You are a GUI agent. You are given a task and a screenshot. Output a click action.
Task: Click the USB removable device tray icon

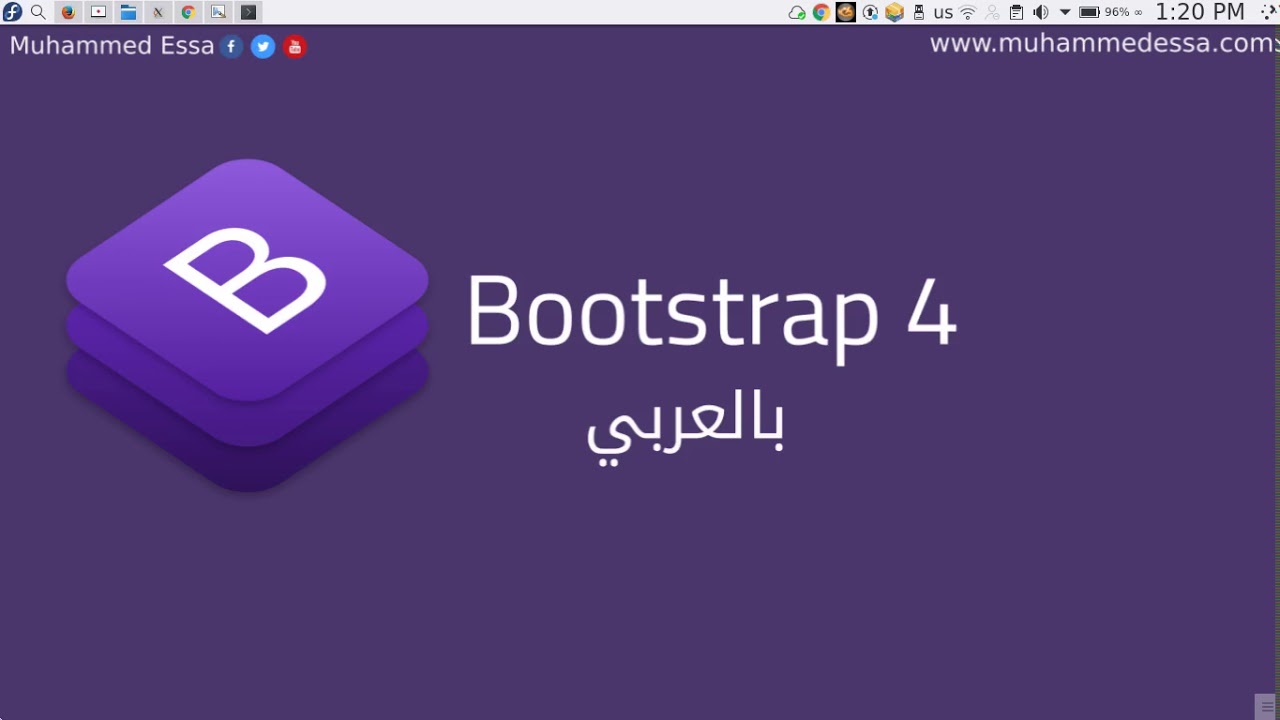919,12
